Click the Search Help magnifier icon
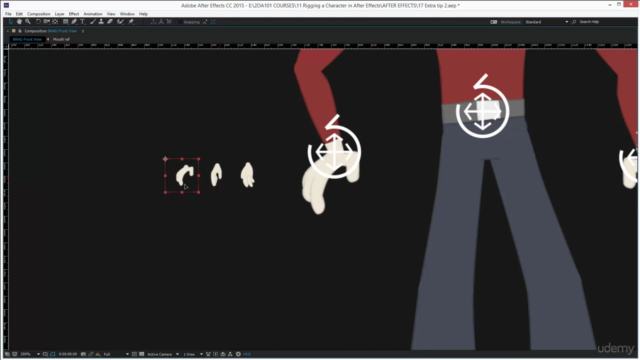 [x=574, y=22]
